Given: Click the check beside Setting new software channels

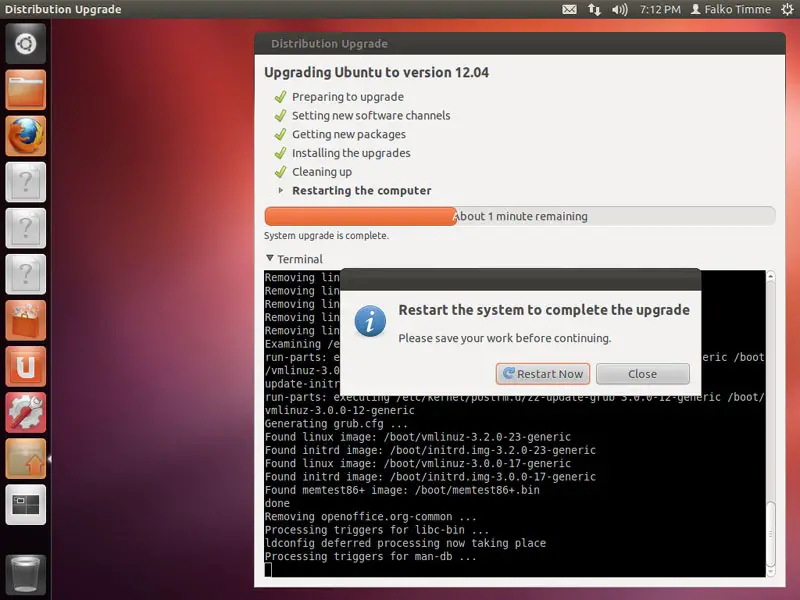Looking at the screenshot, I should click(280, 116).
